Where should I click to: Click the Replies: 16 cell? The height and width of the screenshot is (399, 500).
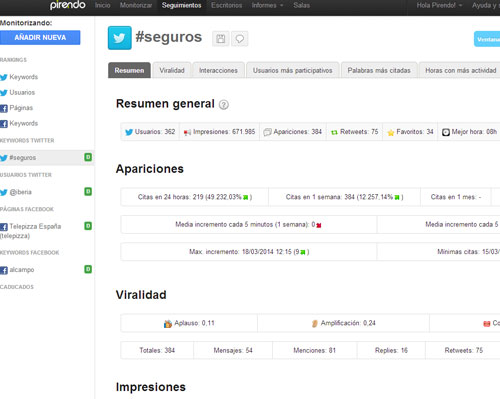click(391, 350)
